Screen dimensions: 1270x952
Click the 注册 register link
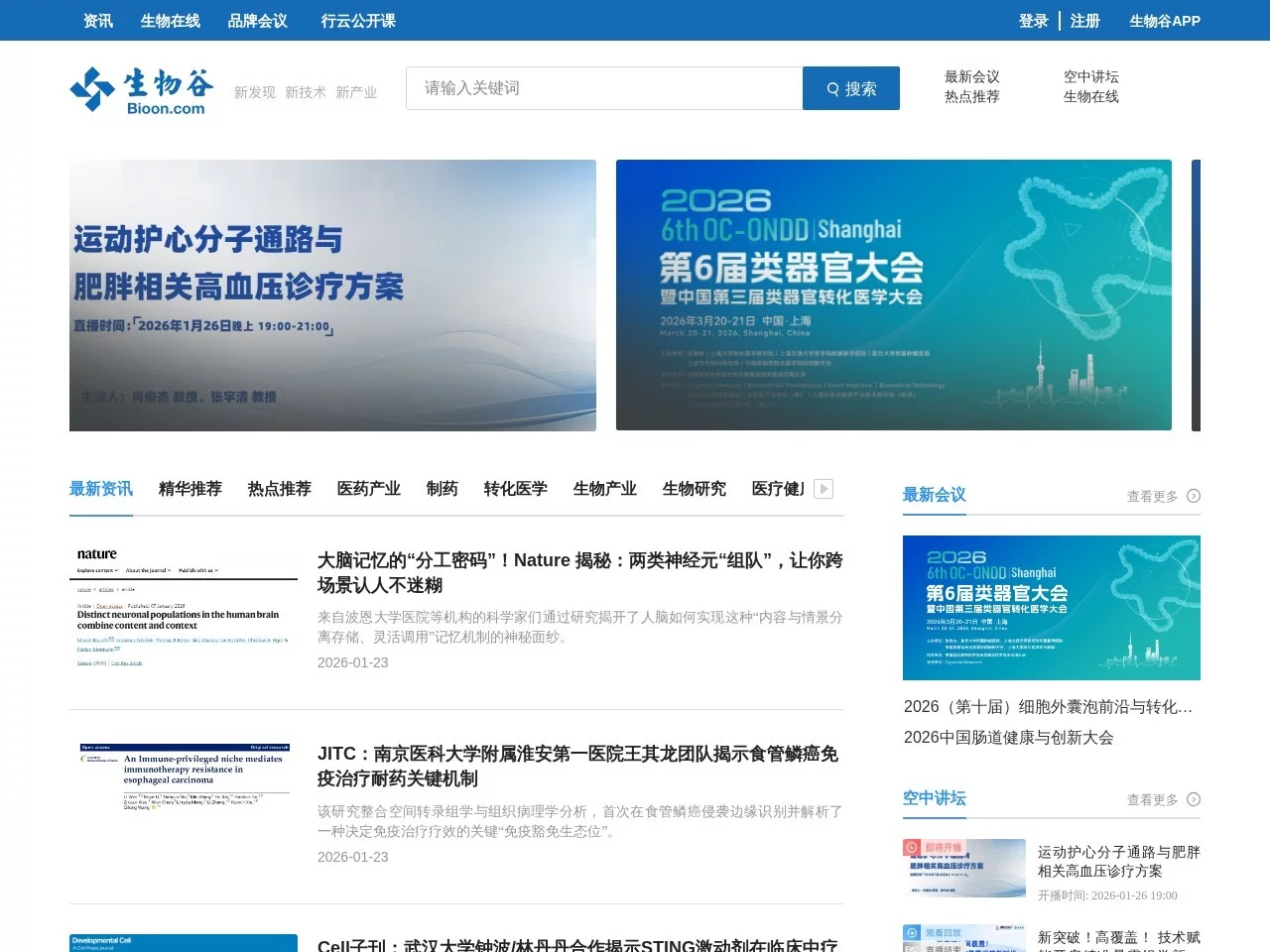(1085, 21)
